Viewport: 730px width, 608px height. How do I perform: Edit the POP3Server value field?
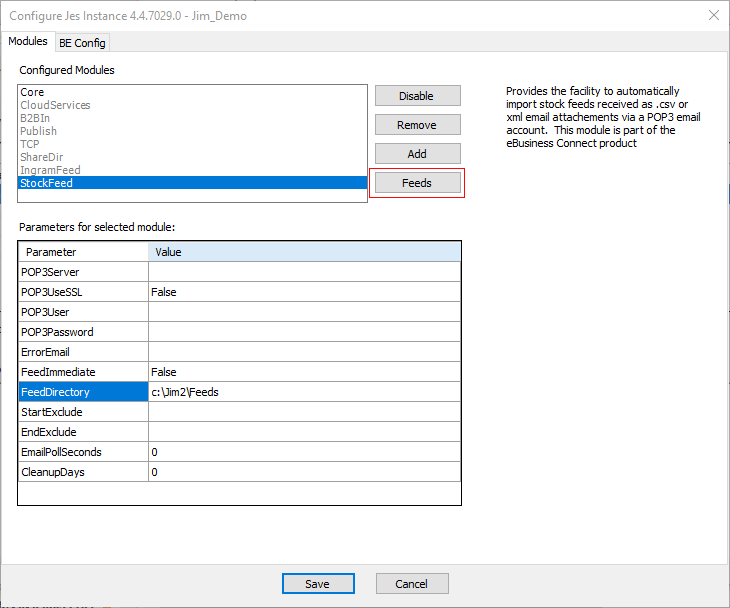[x=304, y=272]
